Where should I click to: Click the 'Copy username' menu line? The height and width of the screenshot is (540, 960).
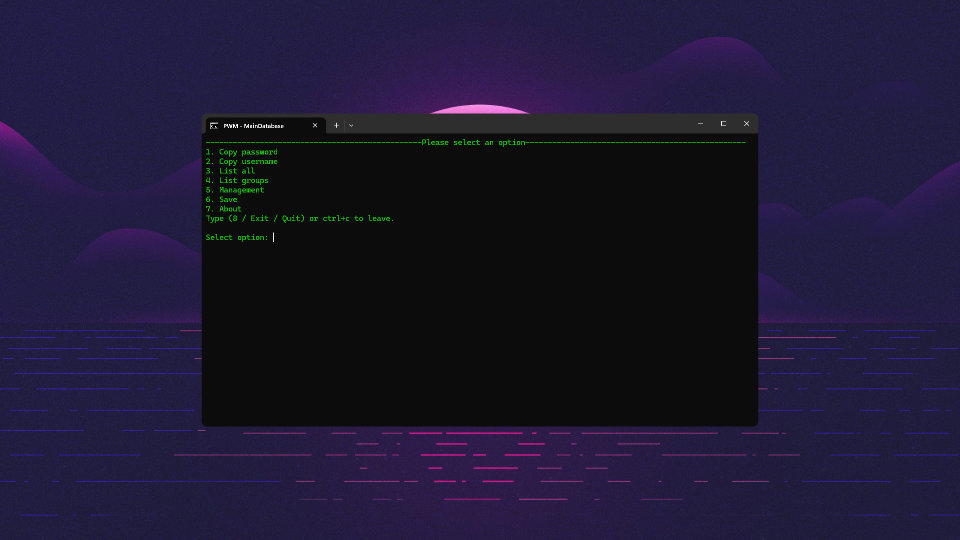(x=242, y=161)
